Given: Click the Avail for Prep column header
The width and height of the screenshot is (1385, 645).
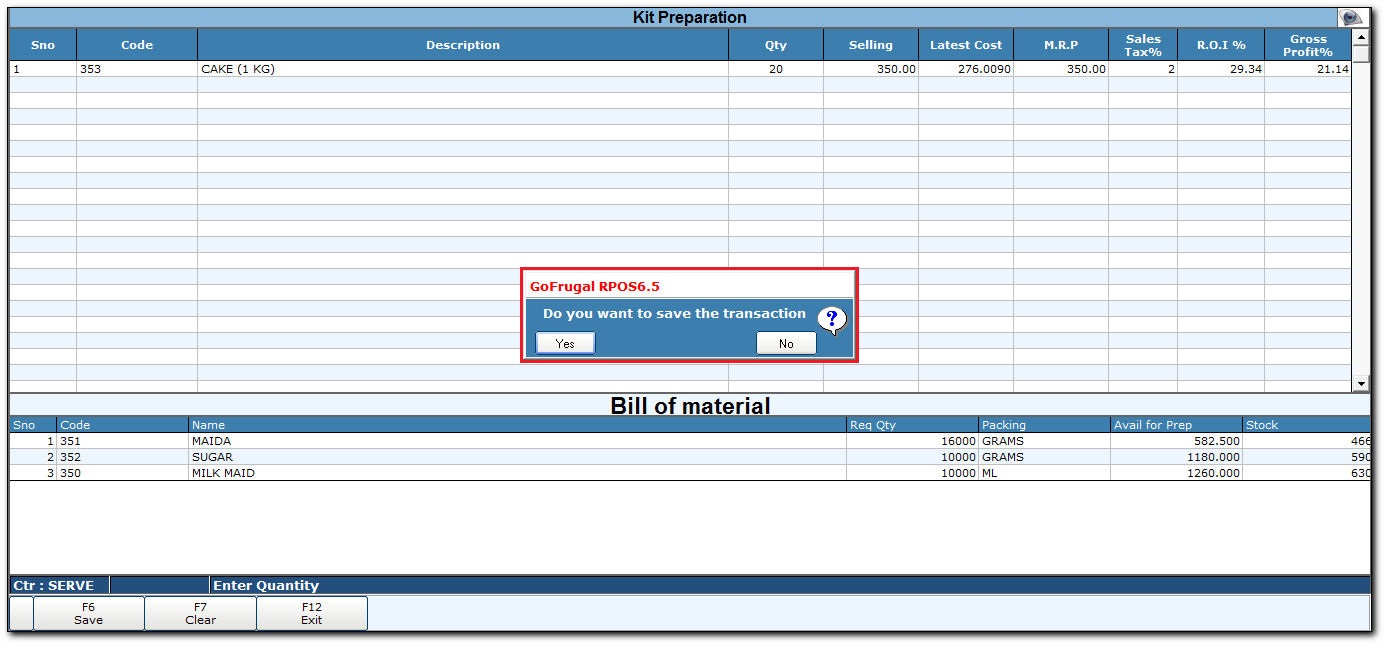Looking at the screenshot, I should coord(1176,425).
